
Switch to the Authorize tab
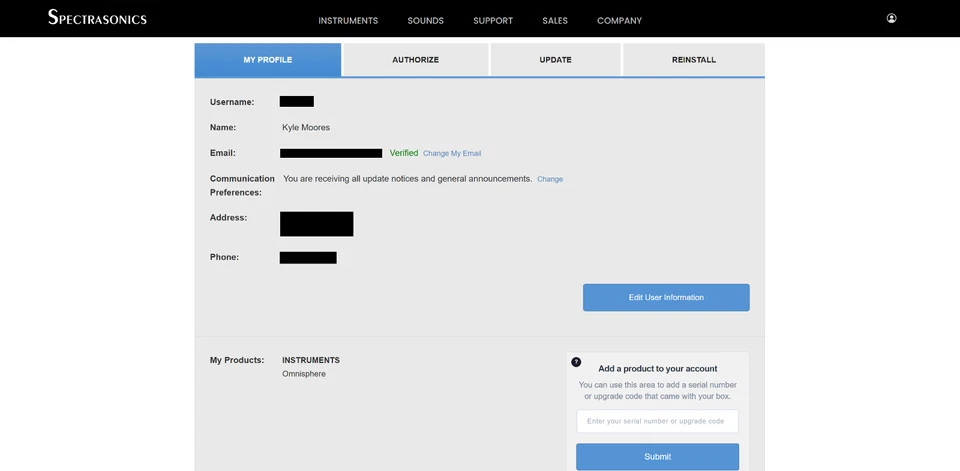(416, 60)
